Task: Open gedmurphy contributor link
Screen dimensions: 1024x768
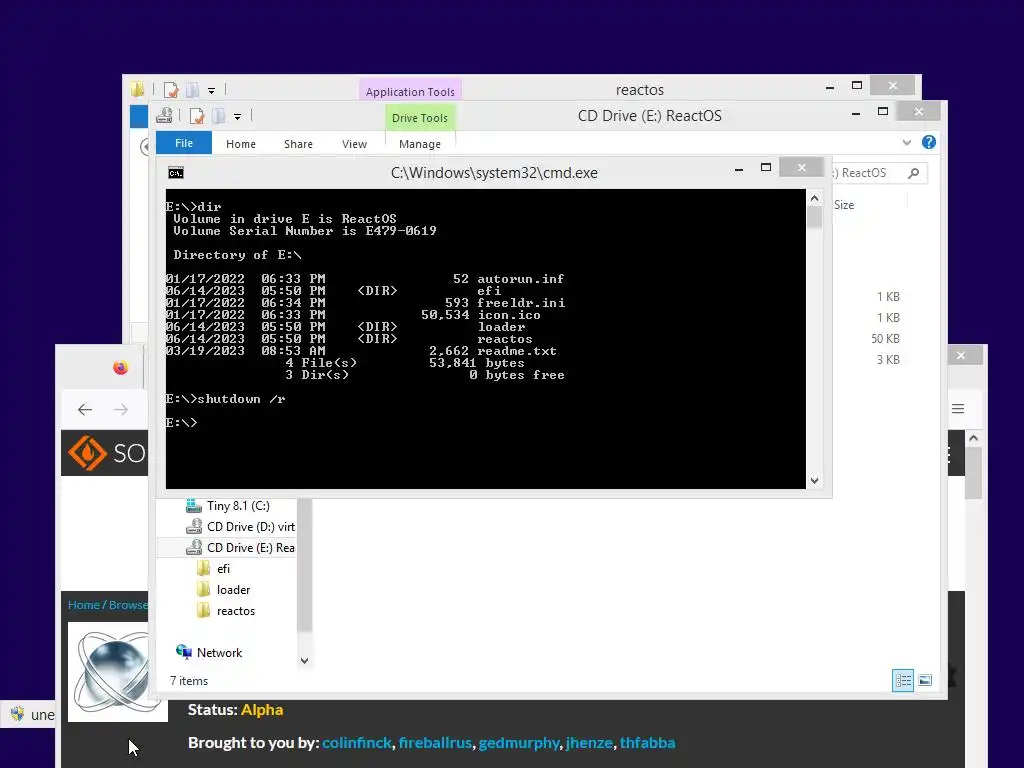Action: click(x=519, y=743)
